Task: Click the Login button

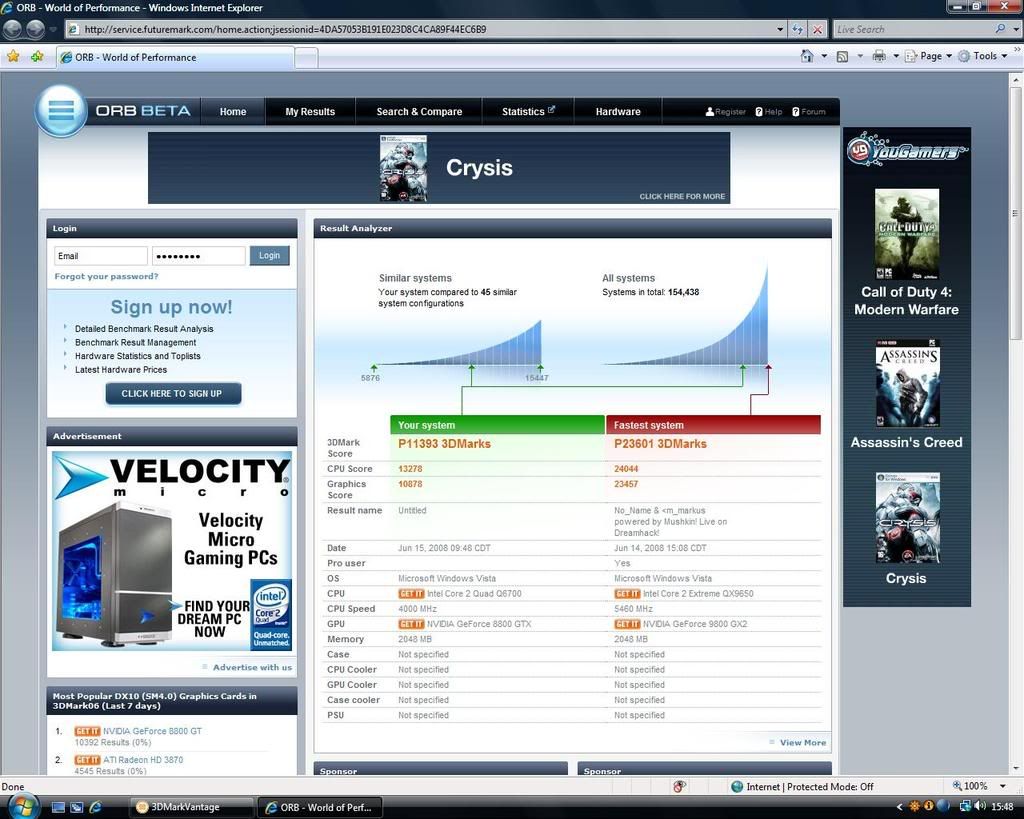Action: tap(269, 255)
